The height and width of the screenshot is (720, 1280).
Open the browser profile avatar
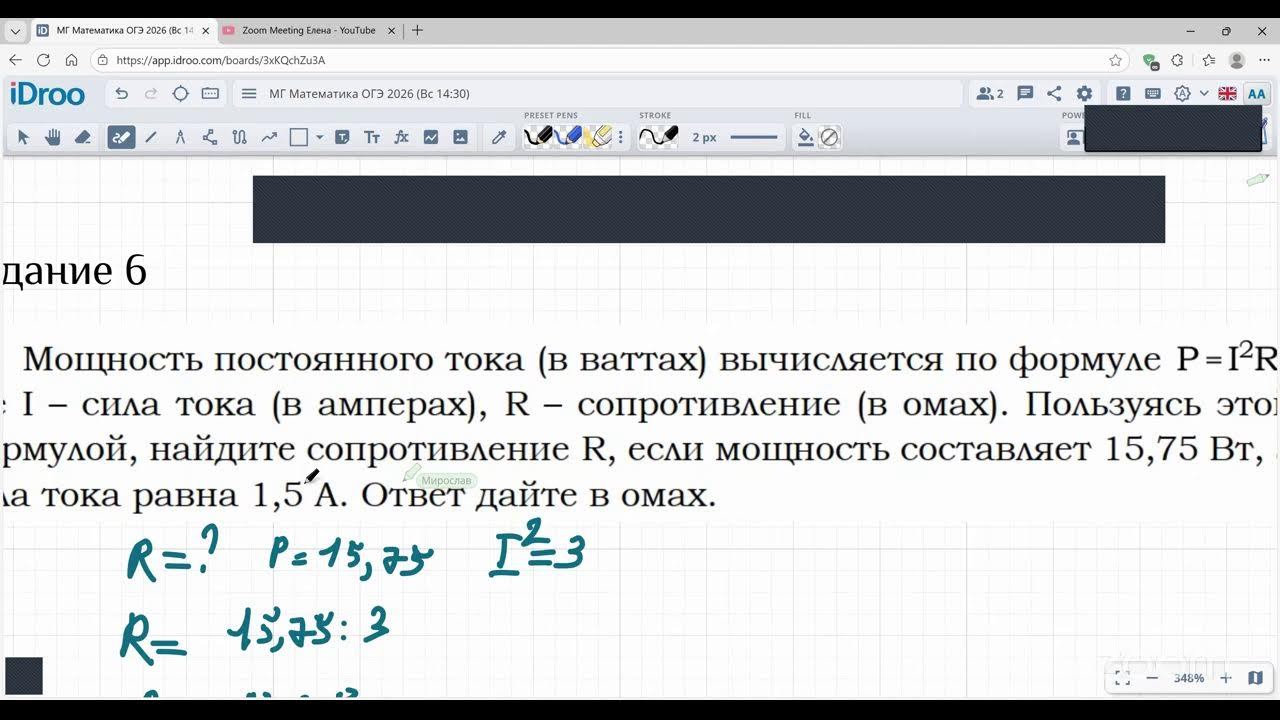(x=1237, y=60)
